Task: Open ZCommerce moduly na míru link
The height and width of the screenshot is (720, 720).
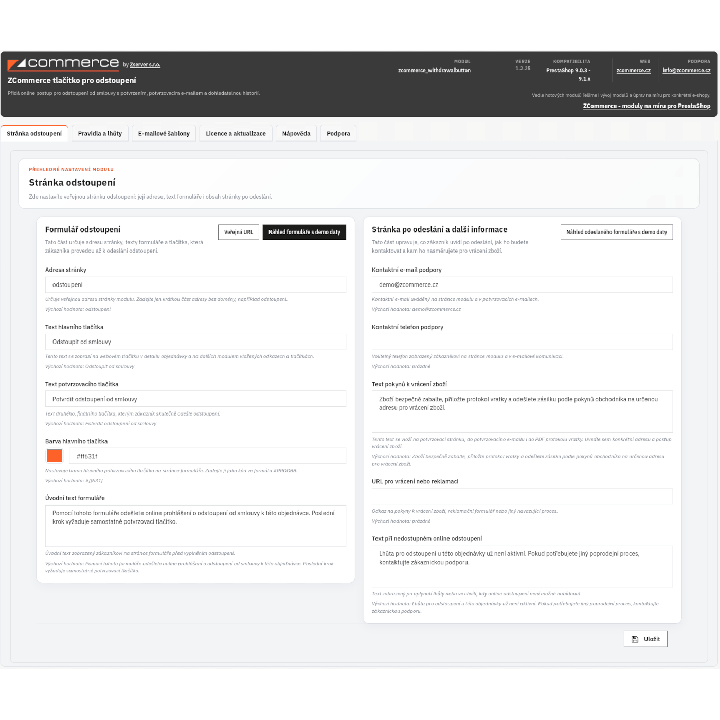Action: 647,106
